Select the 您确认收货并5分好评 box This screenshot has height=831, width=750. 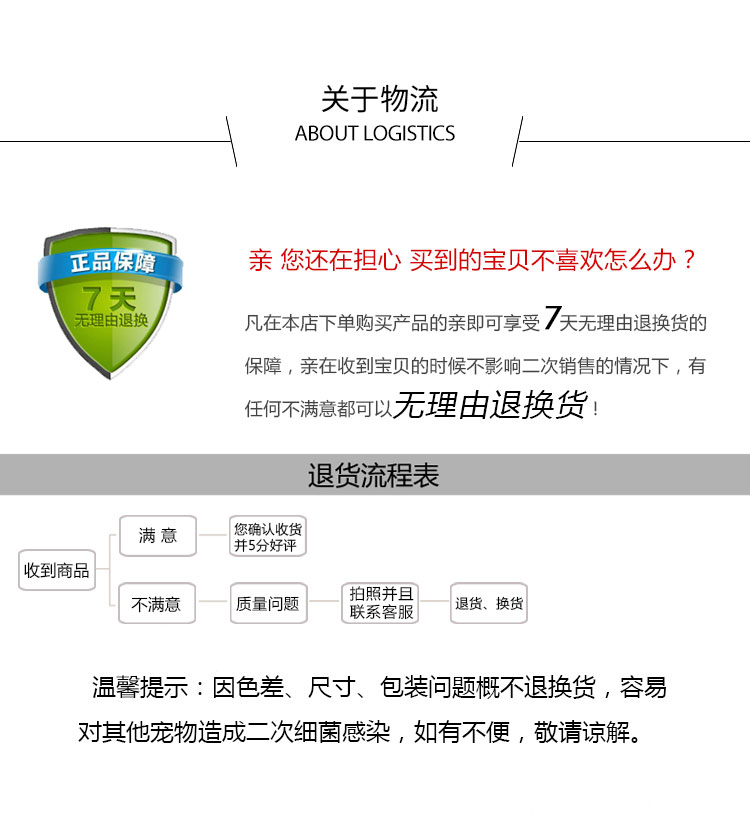(x=268, y=536)
